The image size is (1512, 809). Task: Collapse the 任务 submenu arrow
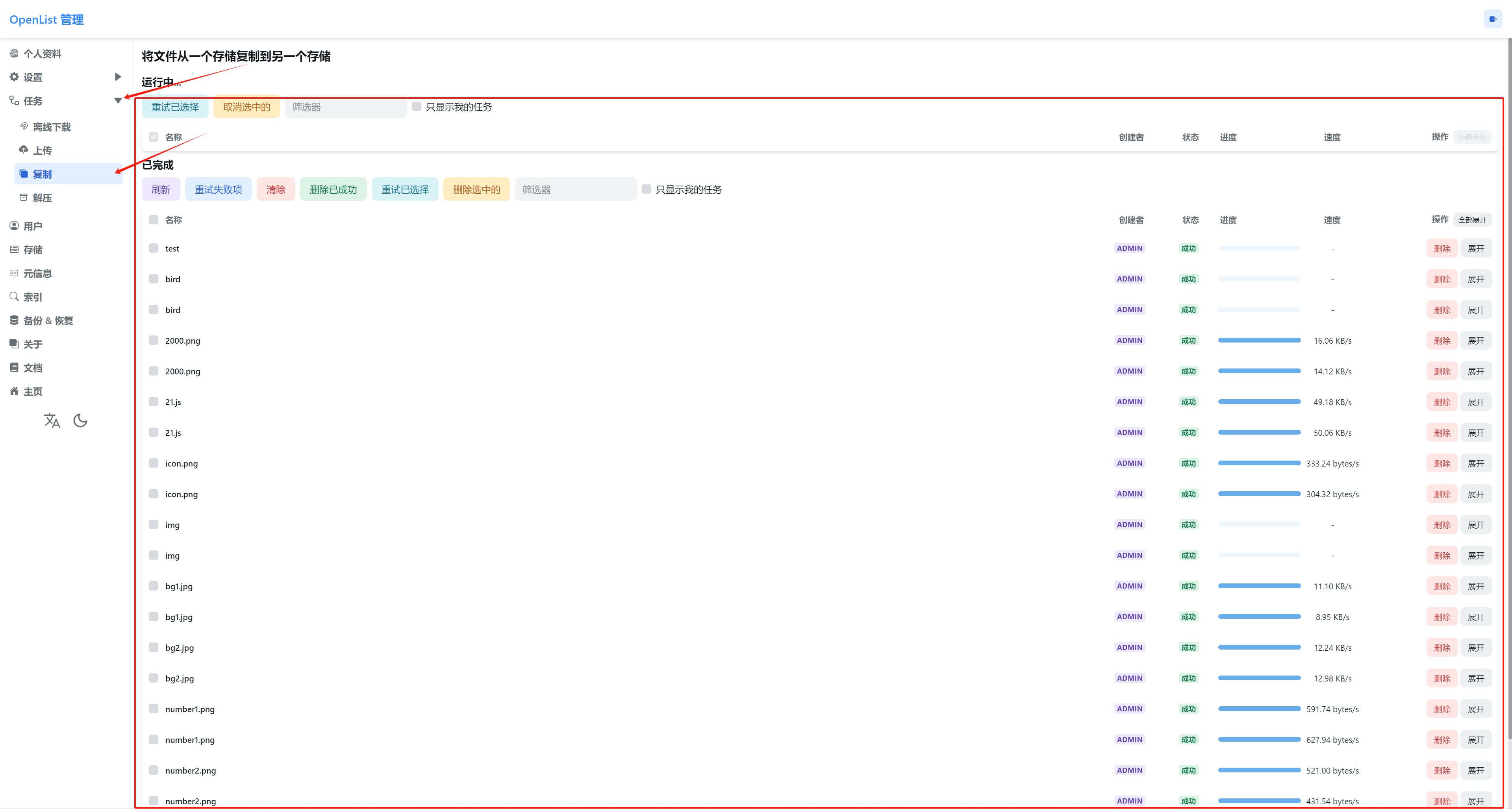[118, 101]
